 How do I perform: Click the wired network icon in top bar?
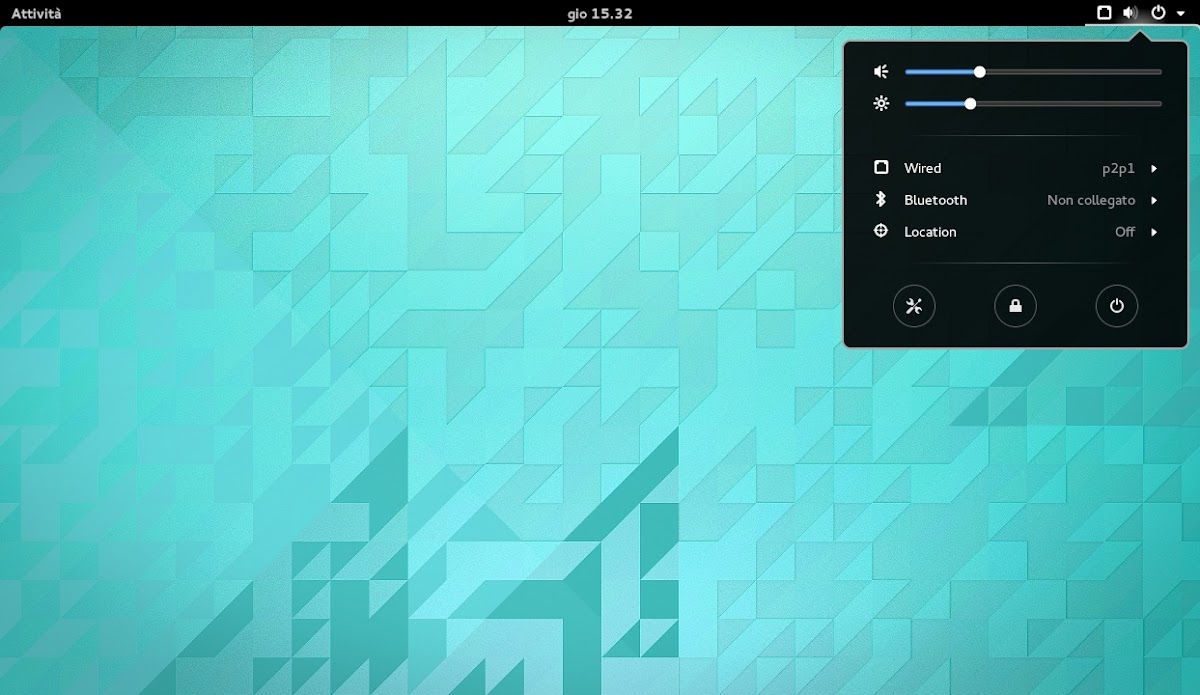[x=1104, y=13]
